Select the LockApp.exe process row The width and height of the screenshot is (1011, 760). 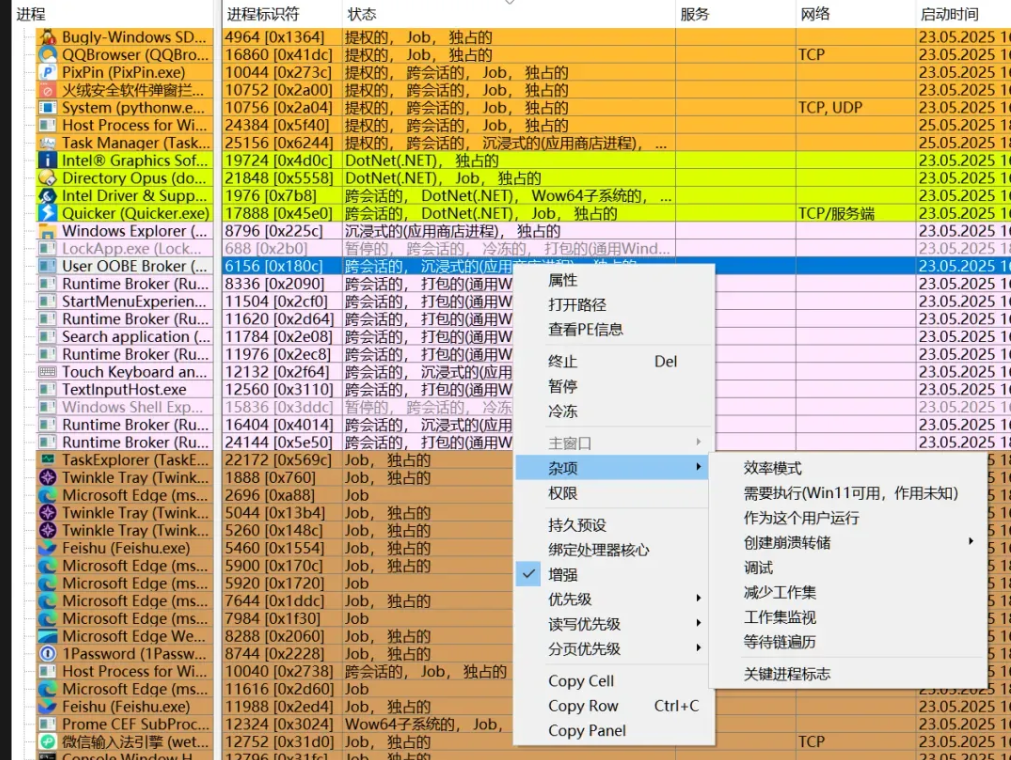[x=524, y=248]
